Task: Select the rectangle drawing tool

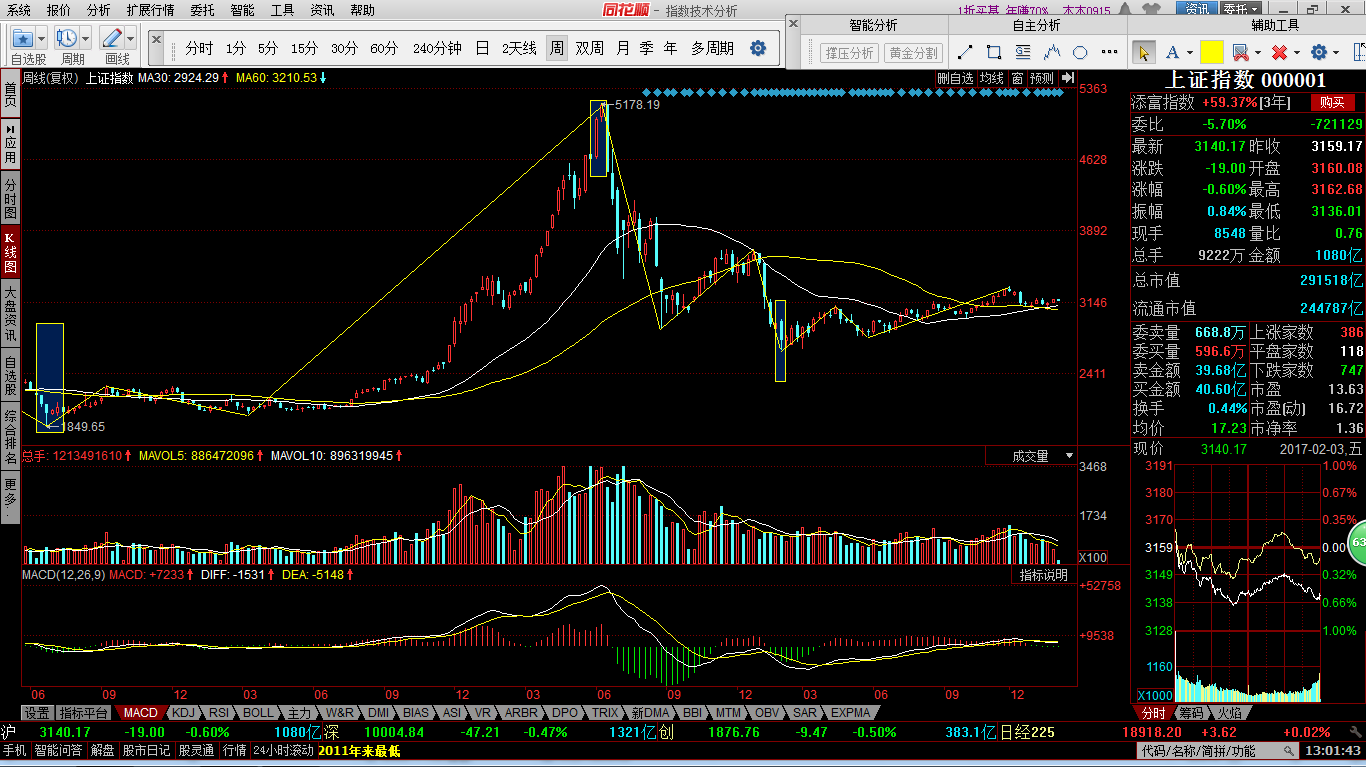Action: pos(994,52)
